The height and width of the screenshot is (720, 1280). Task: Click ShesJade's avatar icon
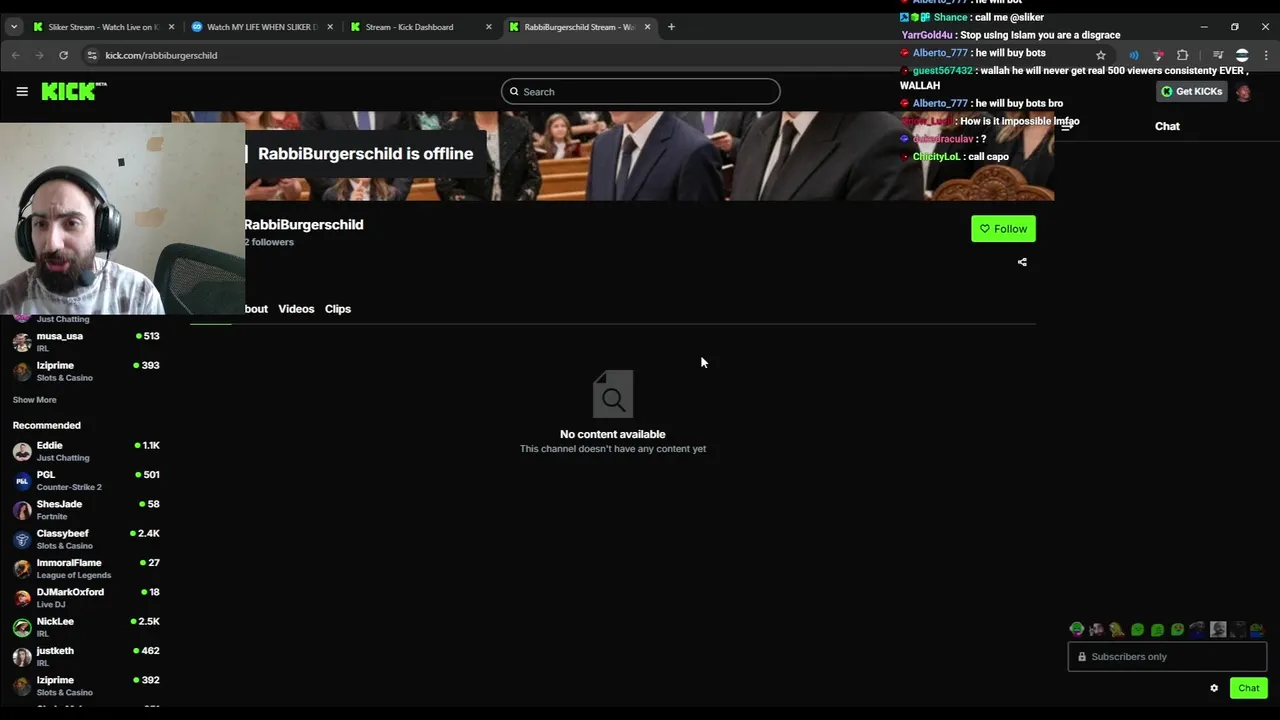click(x=22, y=510)
